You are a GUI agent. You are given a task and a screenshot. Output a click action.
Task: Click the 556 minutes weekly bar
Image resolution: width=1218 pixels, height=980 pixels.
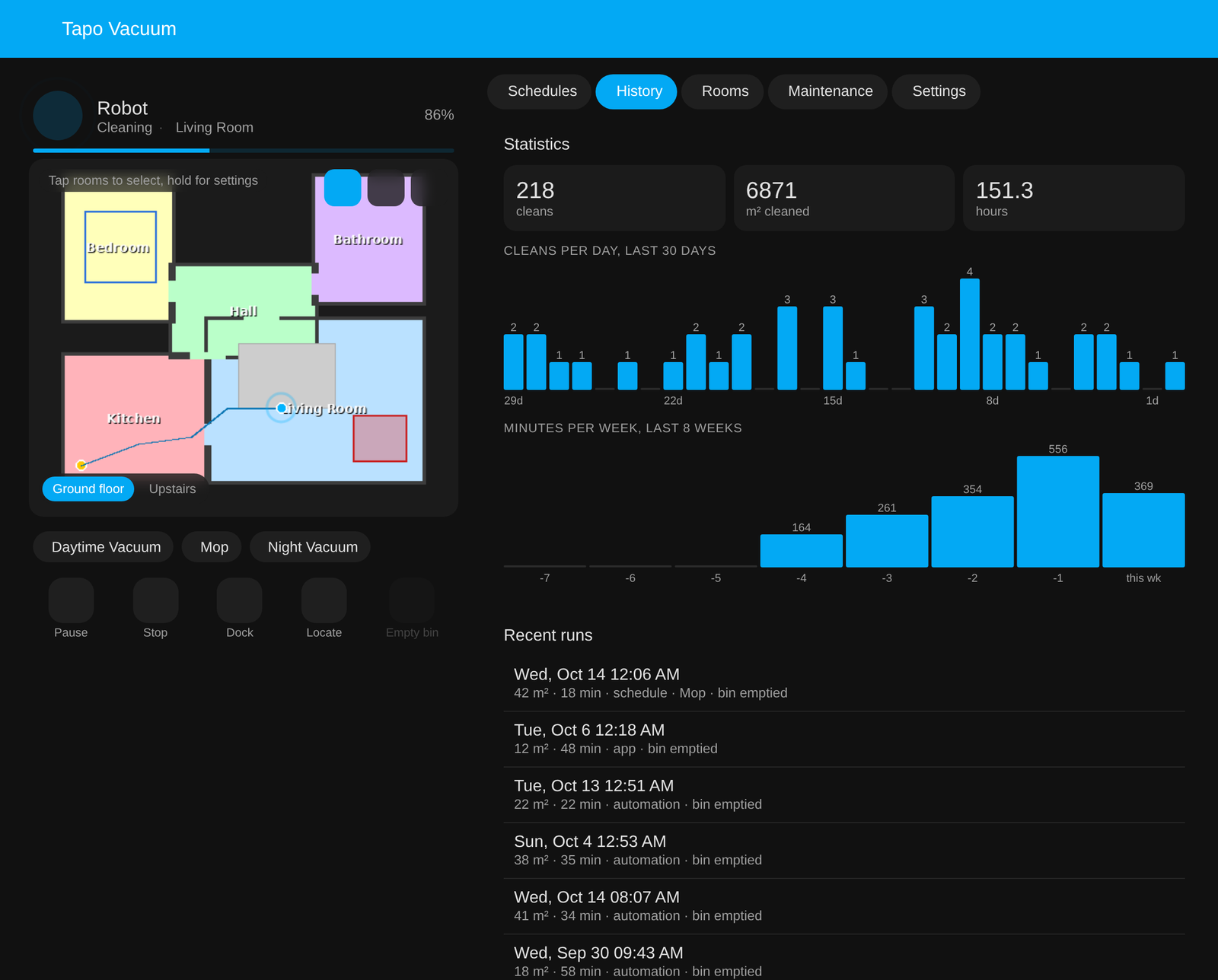tap(1058, 511)
